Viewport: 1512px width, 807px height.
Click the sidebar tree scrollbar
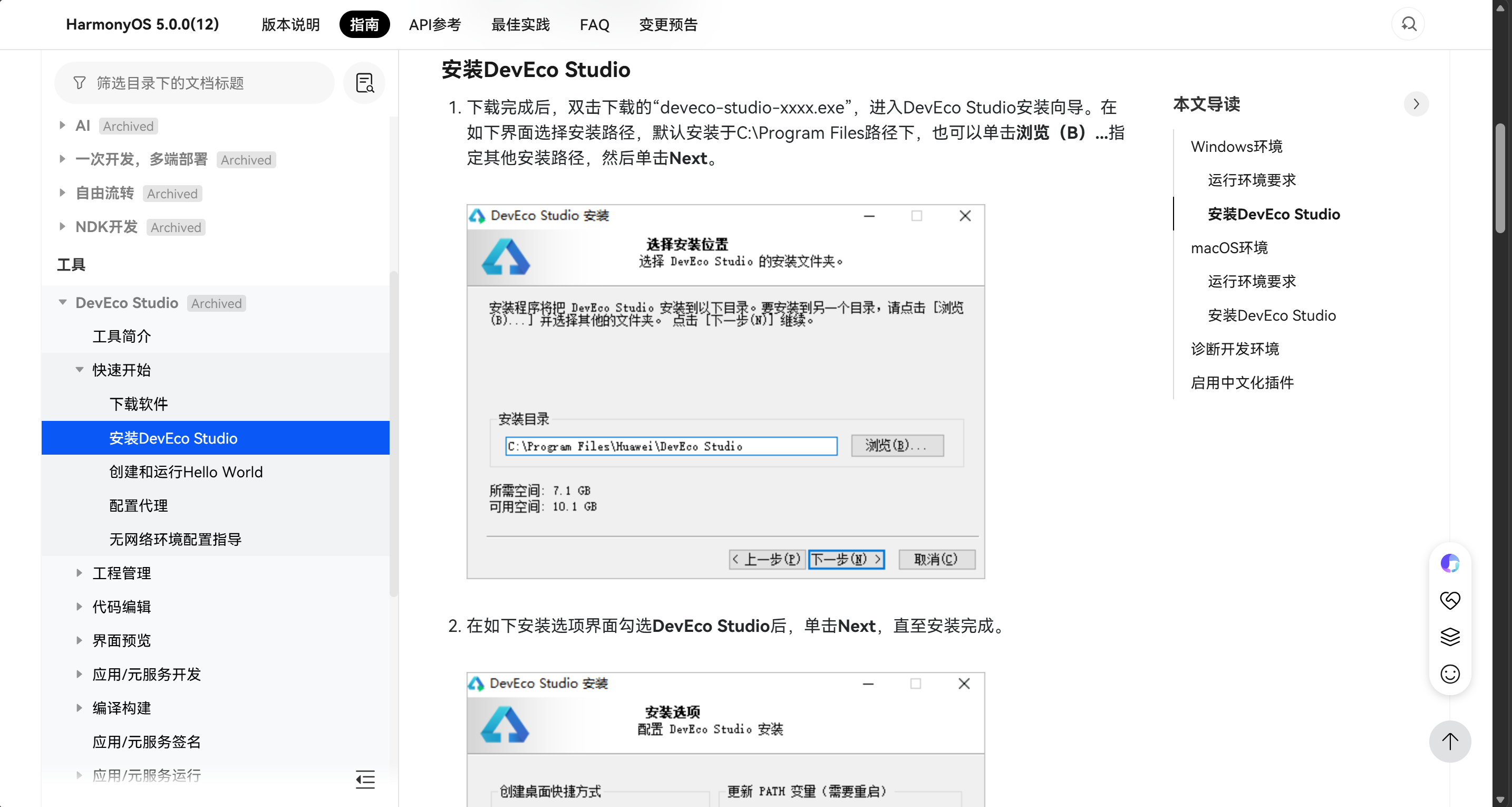click(393, 434)
